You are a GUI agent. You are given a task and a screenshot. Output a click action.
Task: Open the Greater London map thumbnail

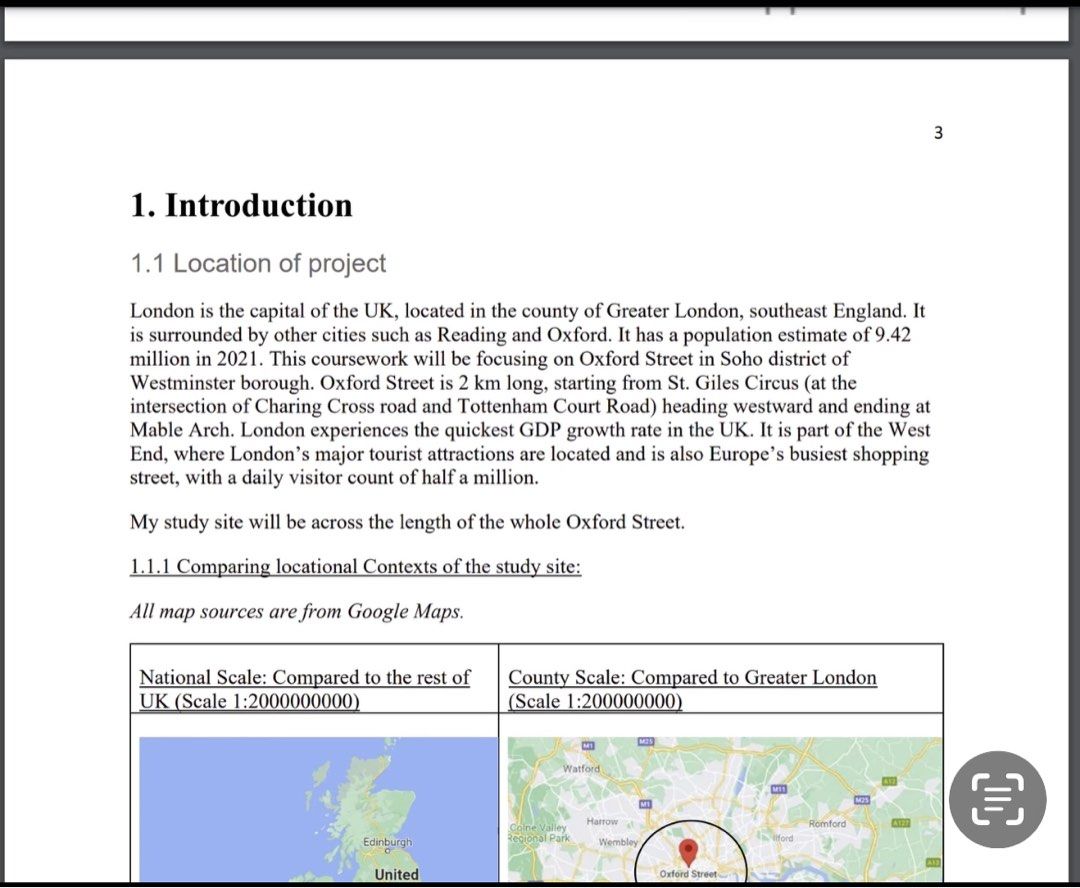pyautogui.click(x=725, y=810)
